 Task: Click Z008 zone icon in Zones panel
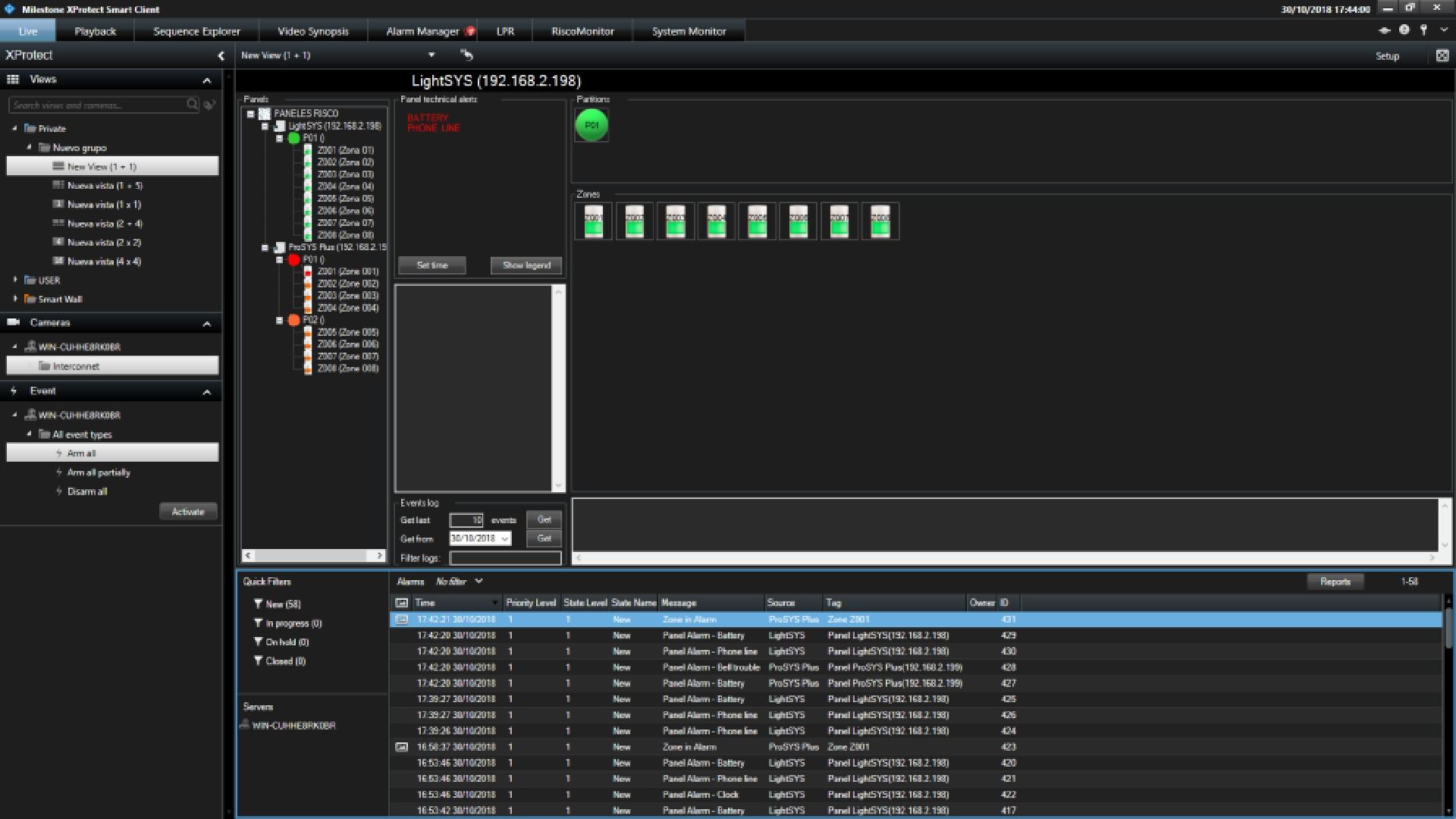880,221
